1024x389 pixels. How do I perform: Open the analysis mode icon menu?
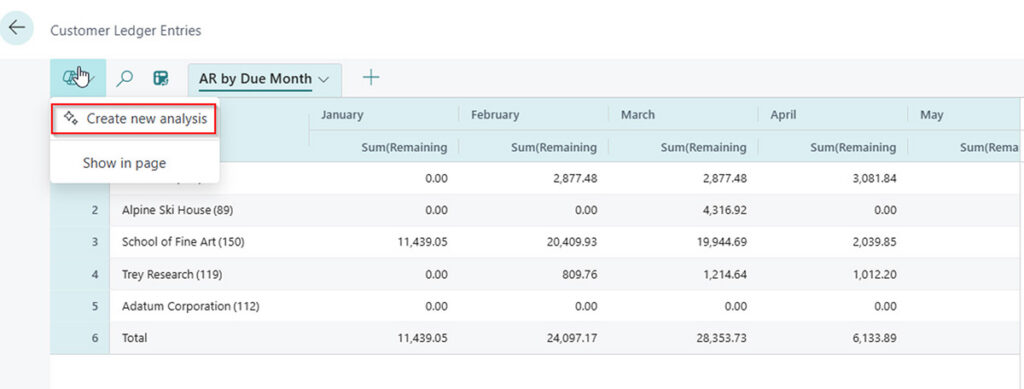pyautogui.click(x=78, y=78)
